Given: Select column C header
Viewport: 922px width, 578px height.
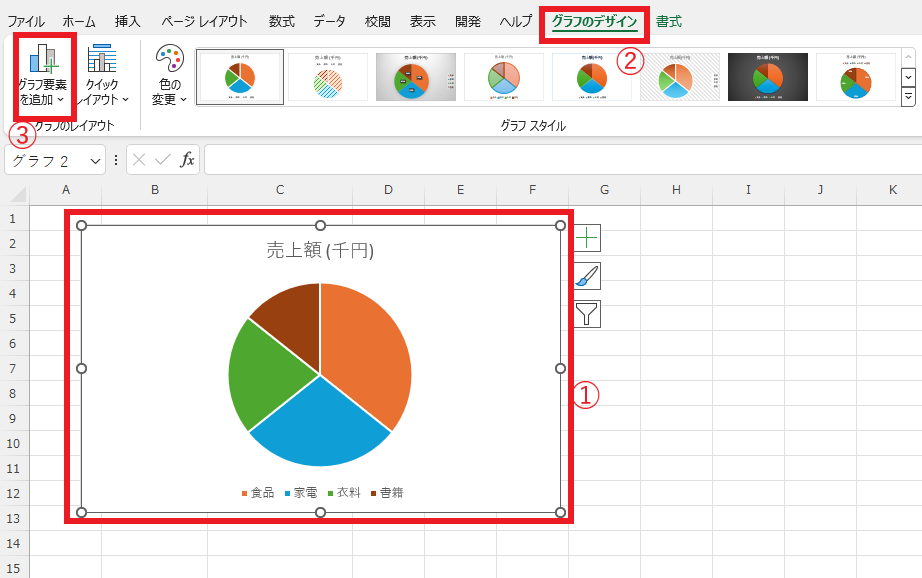Looking at the screenshot, I should coord(280,190).
